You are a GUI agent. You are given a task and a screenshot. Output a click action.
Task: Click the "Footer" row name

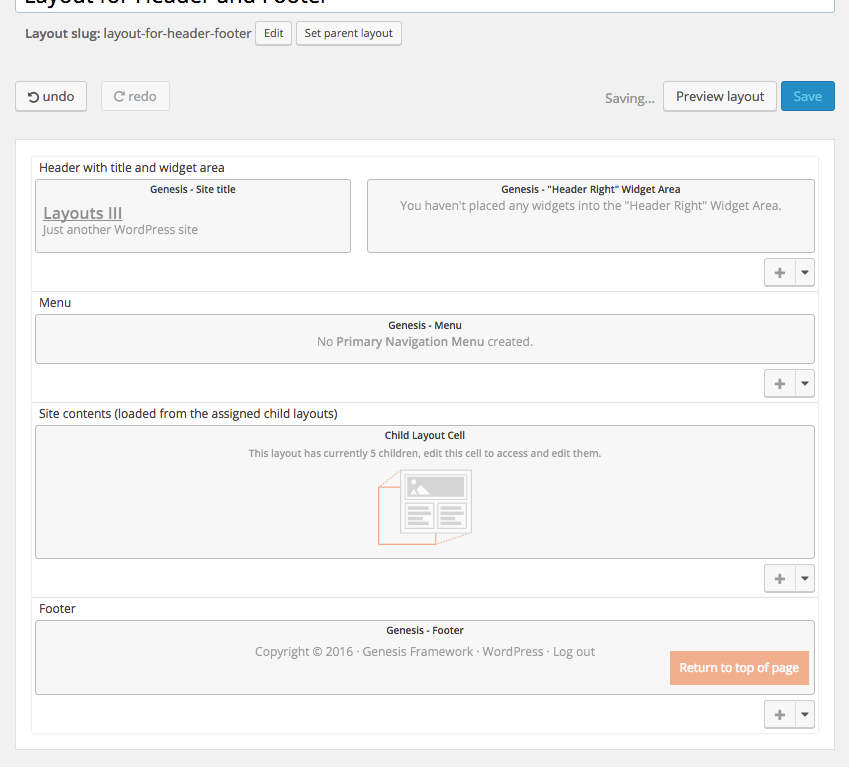[57, 608]
